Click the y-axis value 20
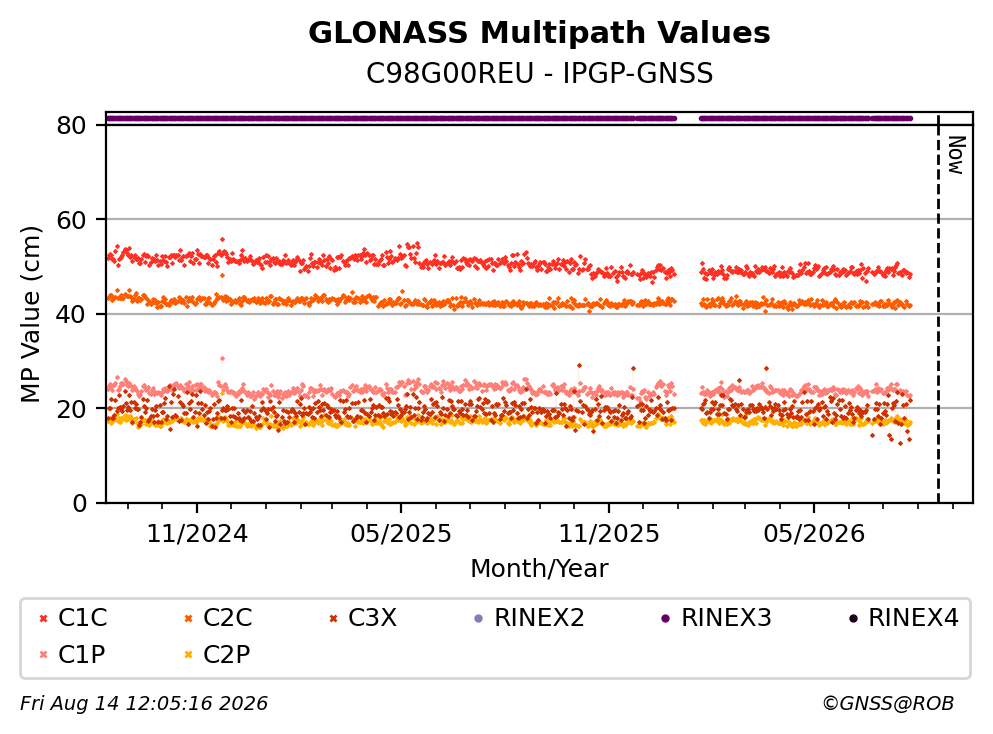This screenshot has width=993, height=734. point(72,408)
